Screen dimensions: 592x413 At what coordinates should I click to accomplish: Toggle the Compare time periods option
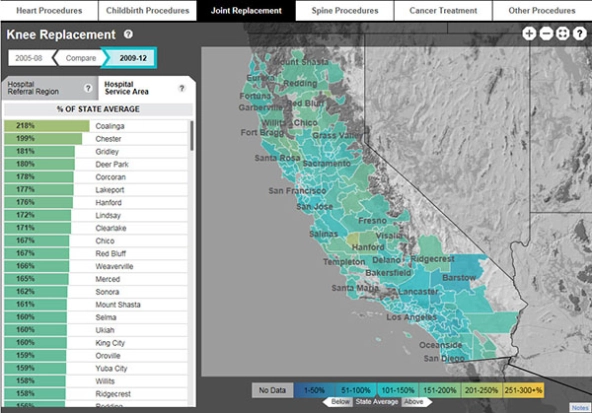pos(80,58)
